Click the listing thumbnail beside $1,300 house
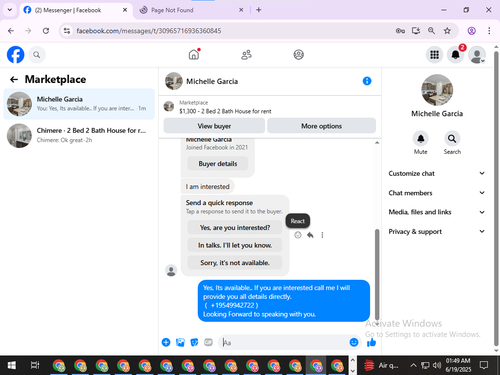 169,107
